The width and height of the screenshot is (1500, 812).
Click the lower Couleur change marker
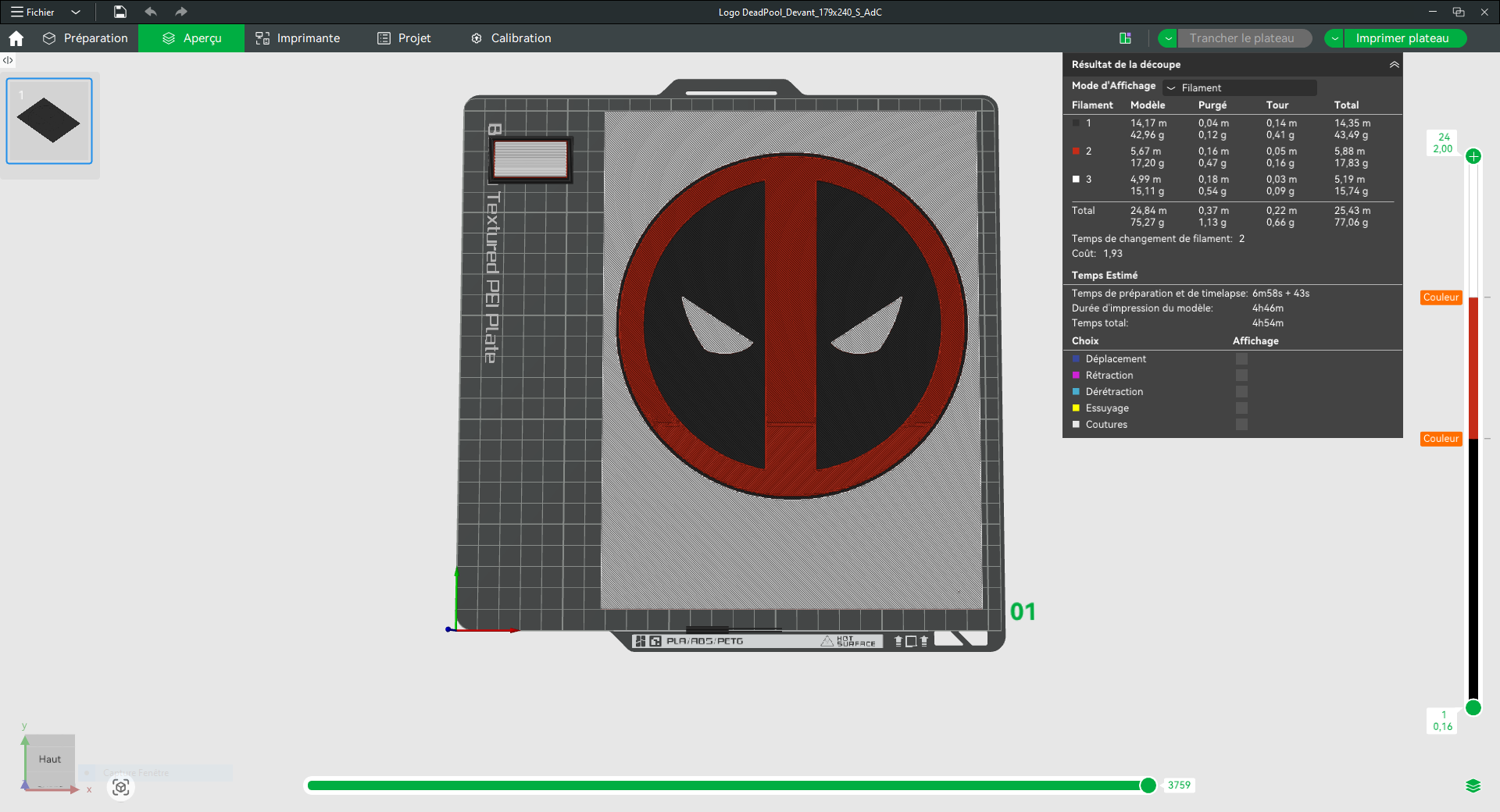click(1441, 439)
